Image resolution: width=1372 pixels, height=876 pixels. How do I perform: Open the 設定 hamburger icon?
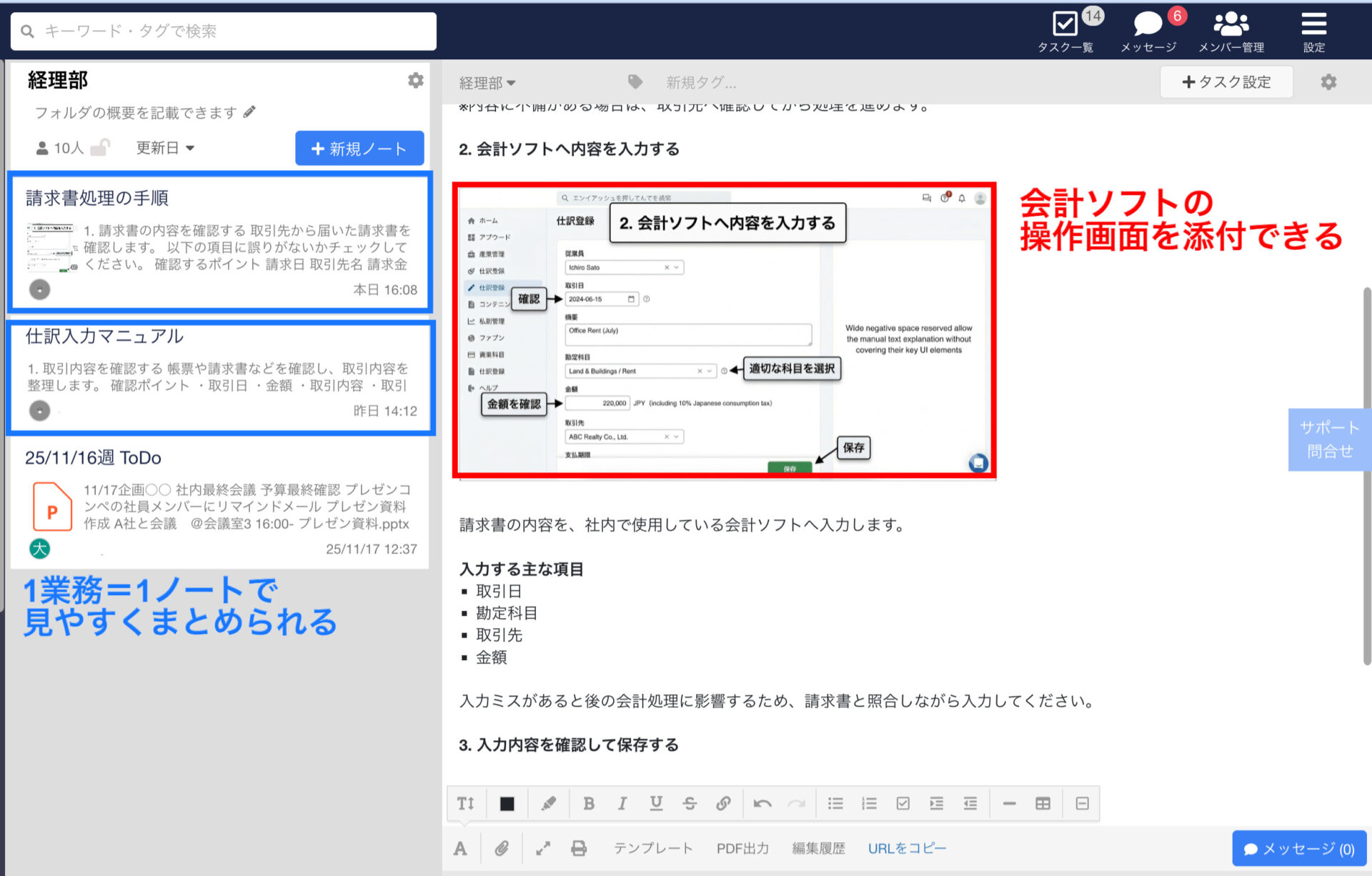point(1313,23)
